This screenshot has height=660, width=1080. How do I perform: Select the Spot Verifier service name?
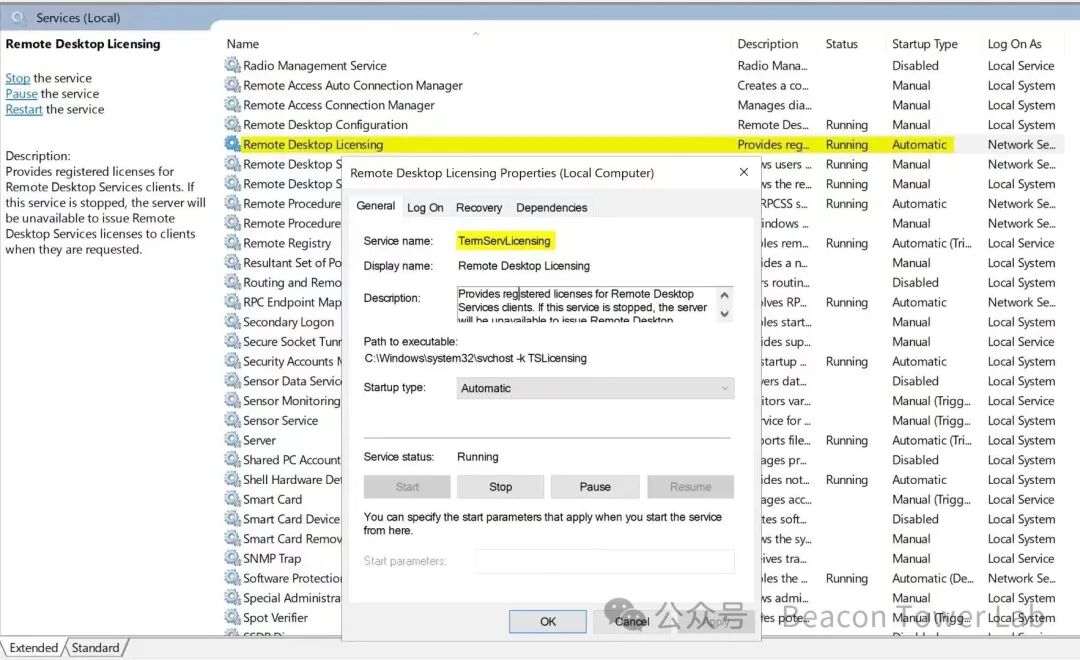[x=276, y=617]
